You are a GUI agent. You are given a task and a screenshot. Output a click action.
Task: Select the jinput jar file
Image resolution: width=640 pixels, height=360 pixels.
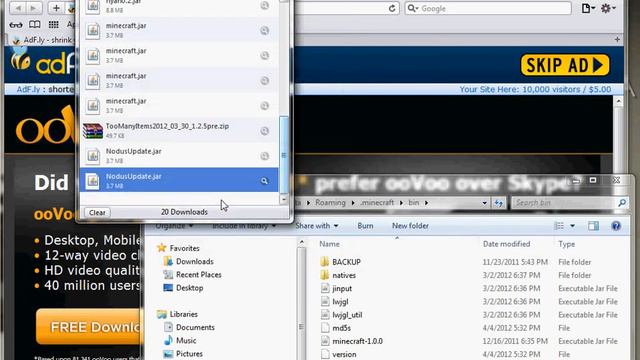pos(342,289)
